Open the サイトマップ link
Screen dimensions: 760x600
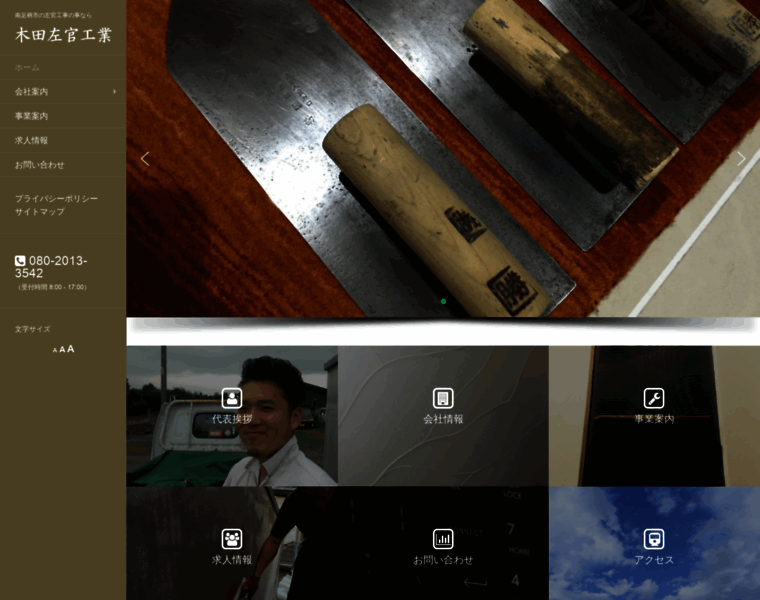40,212
